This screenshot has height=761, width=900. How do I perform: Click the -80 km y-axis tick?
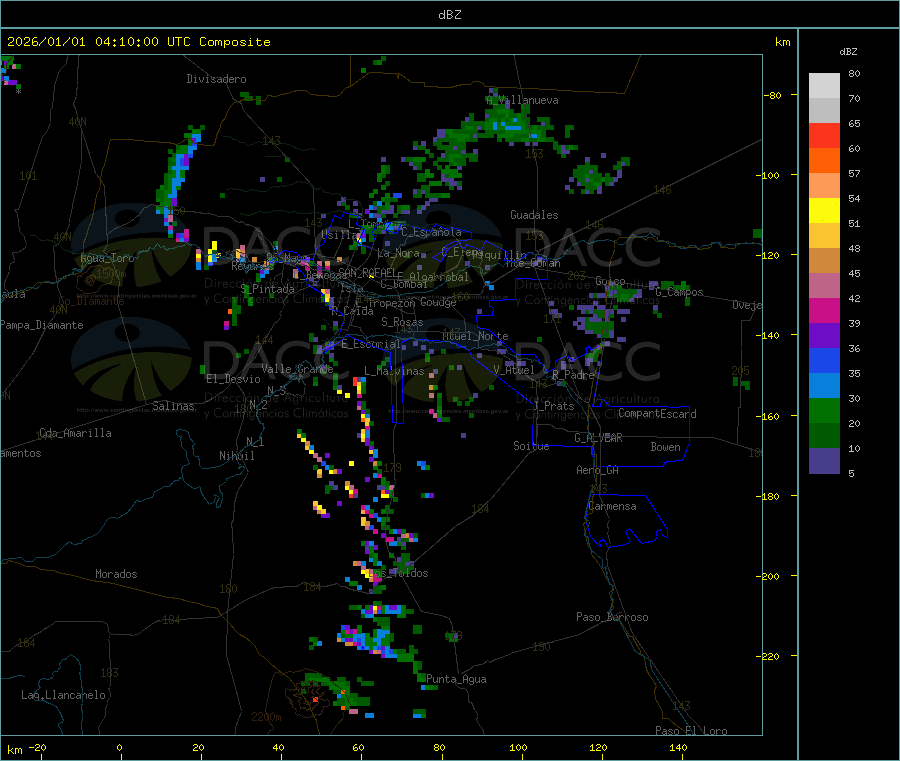(x=772, y=95)
